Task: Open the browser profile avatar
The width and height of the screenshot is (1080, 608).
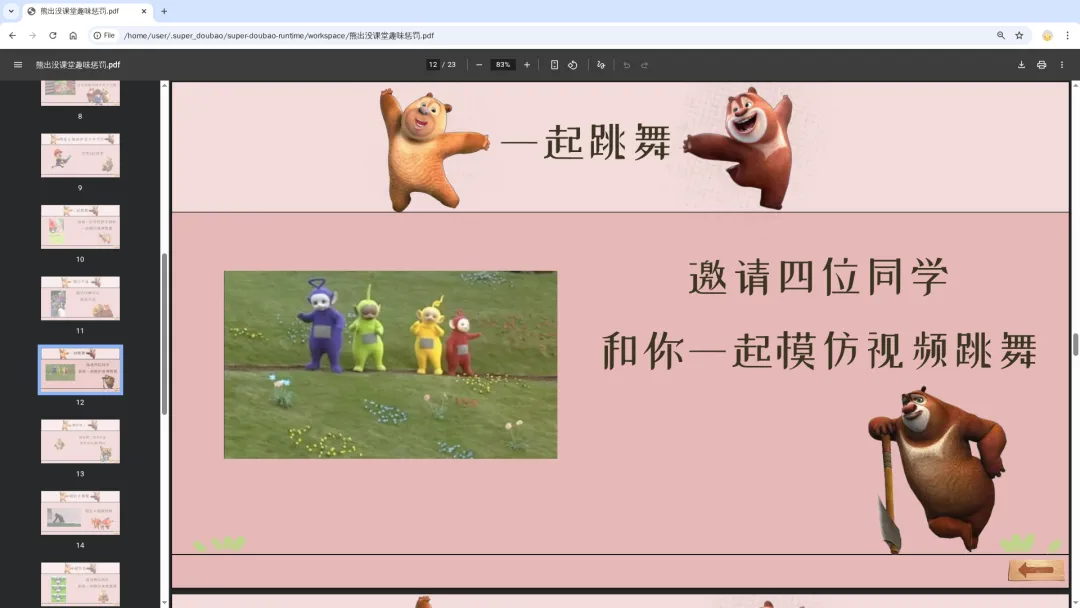Action: coord(1047,35)
